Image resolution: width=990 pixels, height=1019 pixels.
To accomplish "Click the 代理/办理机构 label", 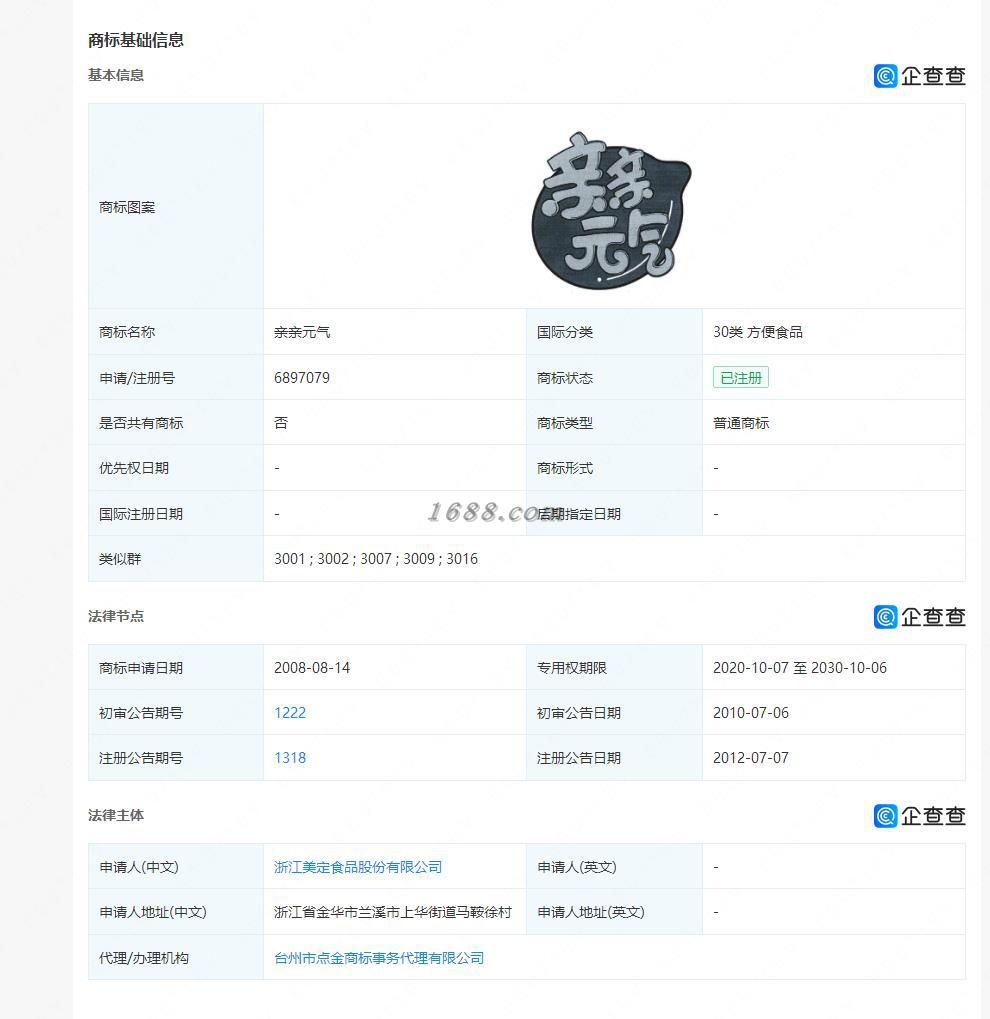I will [144, 958].
